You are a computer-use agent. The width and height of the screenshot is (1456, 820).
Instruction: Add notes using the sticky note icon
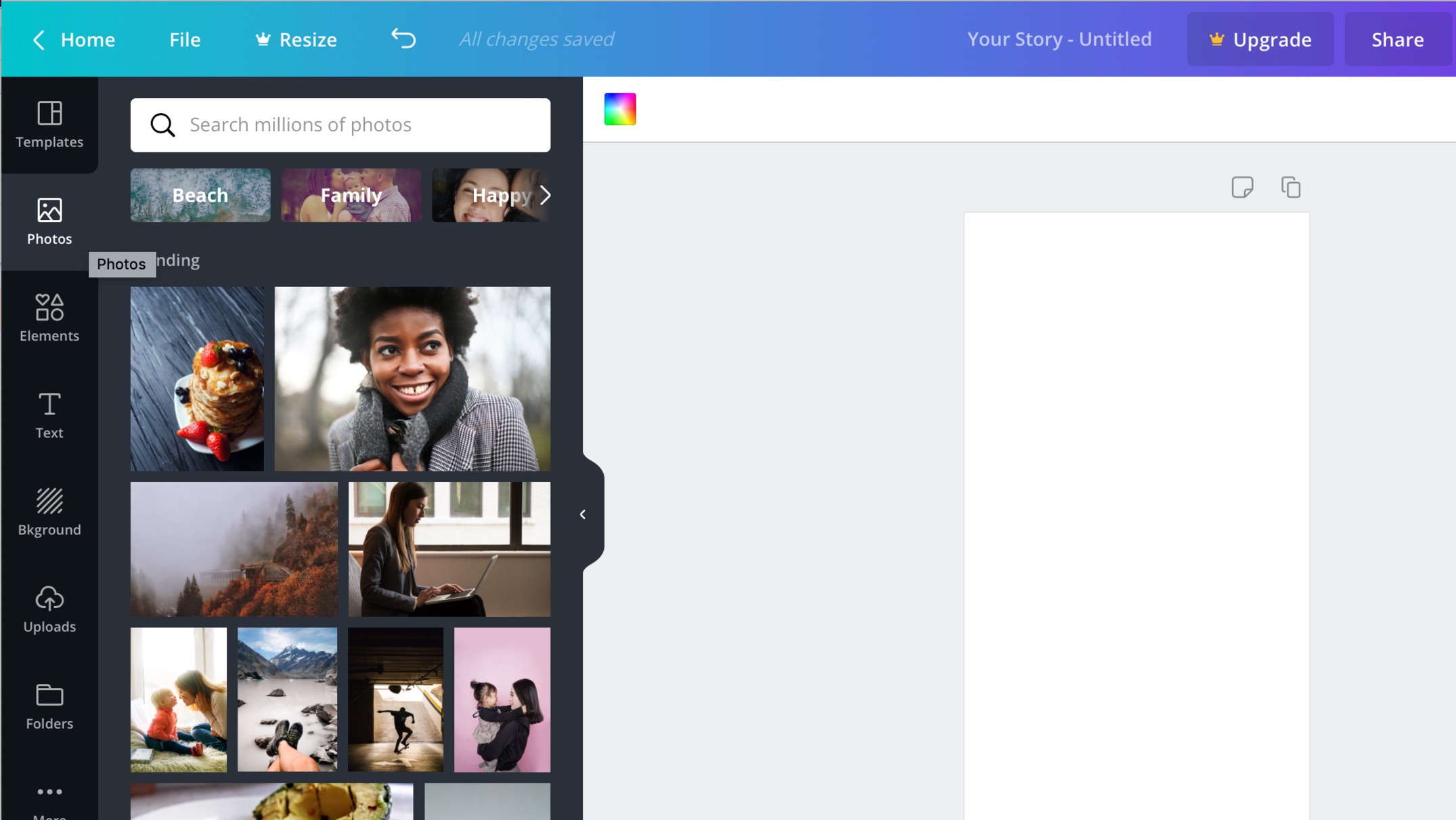coord(1242,187)
